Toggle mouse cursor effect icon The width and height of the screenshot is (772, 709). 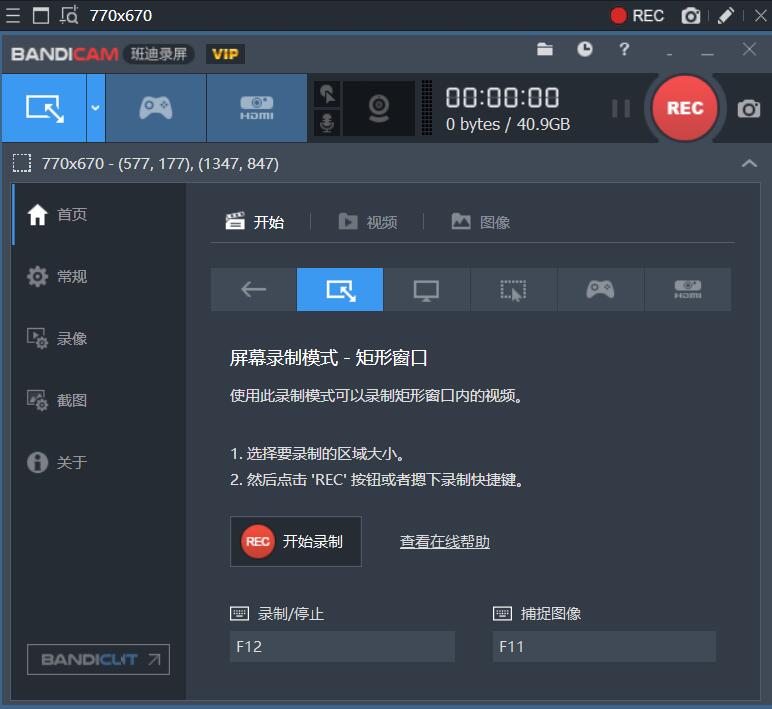327,94
